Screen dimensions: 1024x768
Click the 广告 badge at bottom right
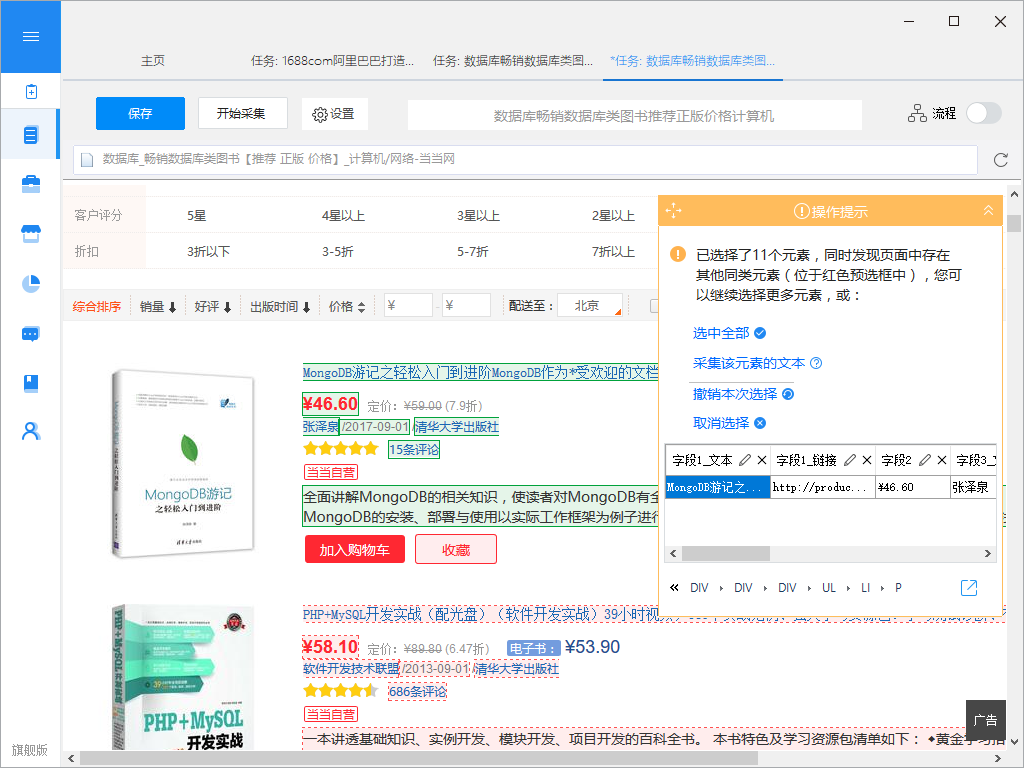tap(985, 720)
